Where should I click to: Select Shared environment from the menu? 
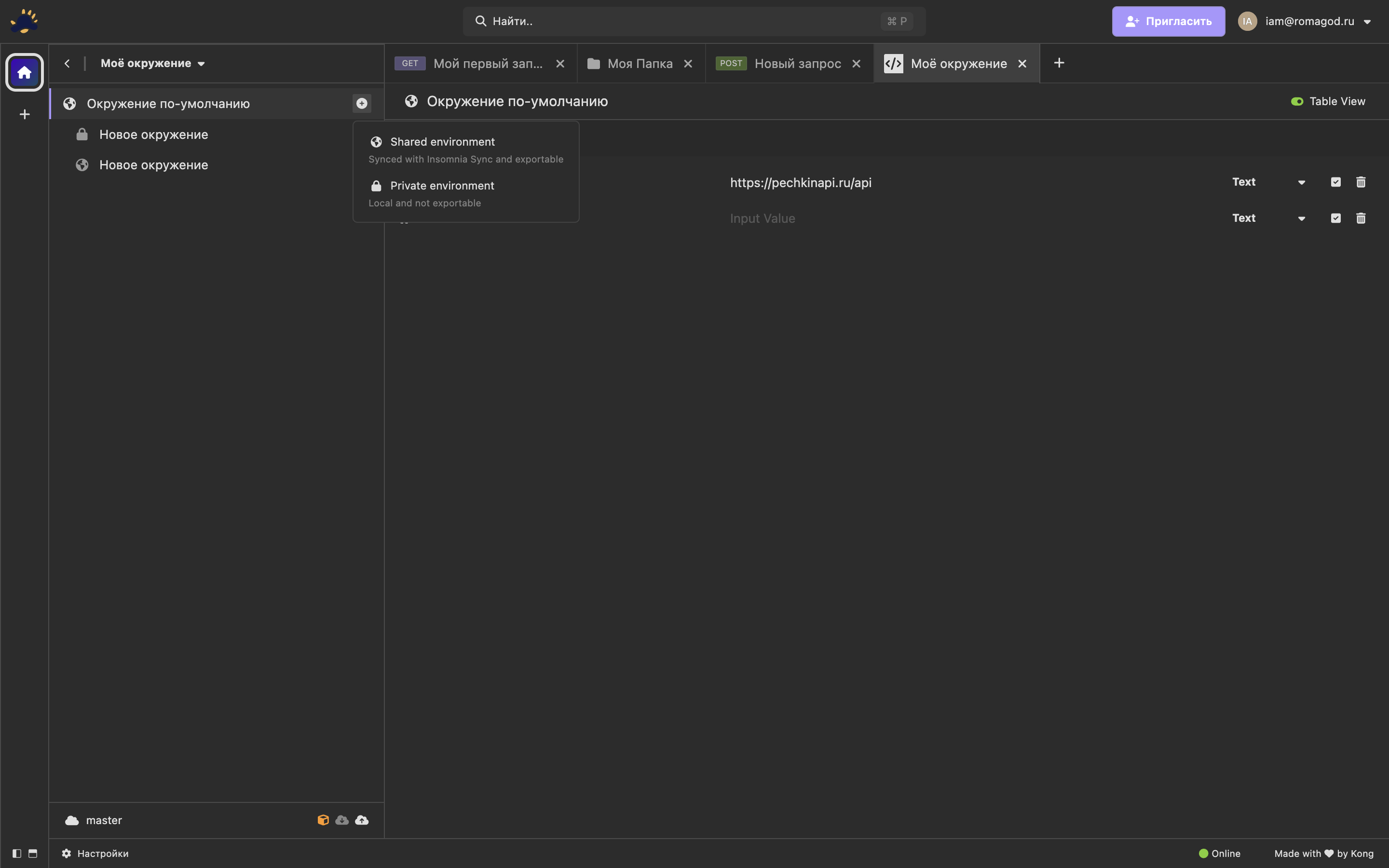pyautogui.click(x=442, y=142)
